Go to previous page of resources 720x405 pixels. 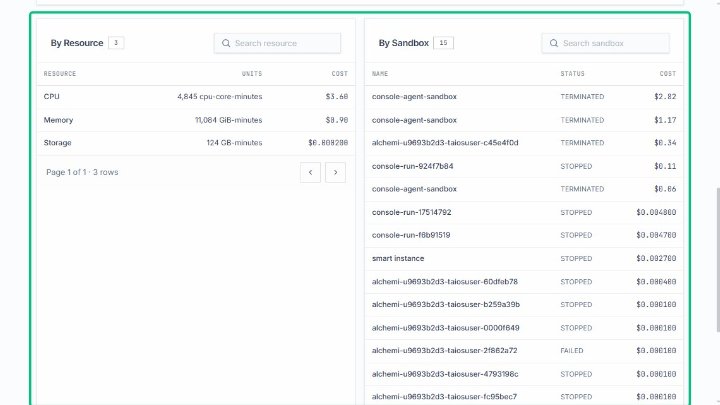(310, 172)
